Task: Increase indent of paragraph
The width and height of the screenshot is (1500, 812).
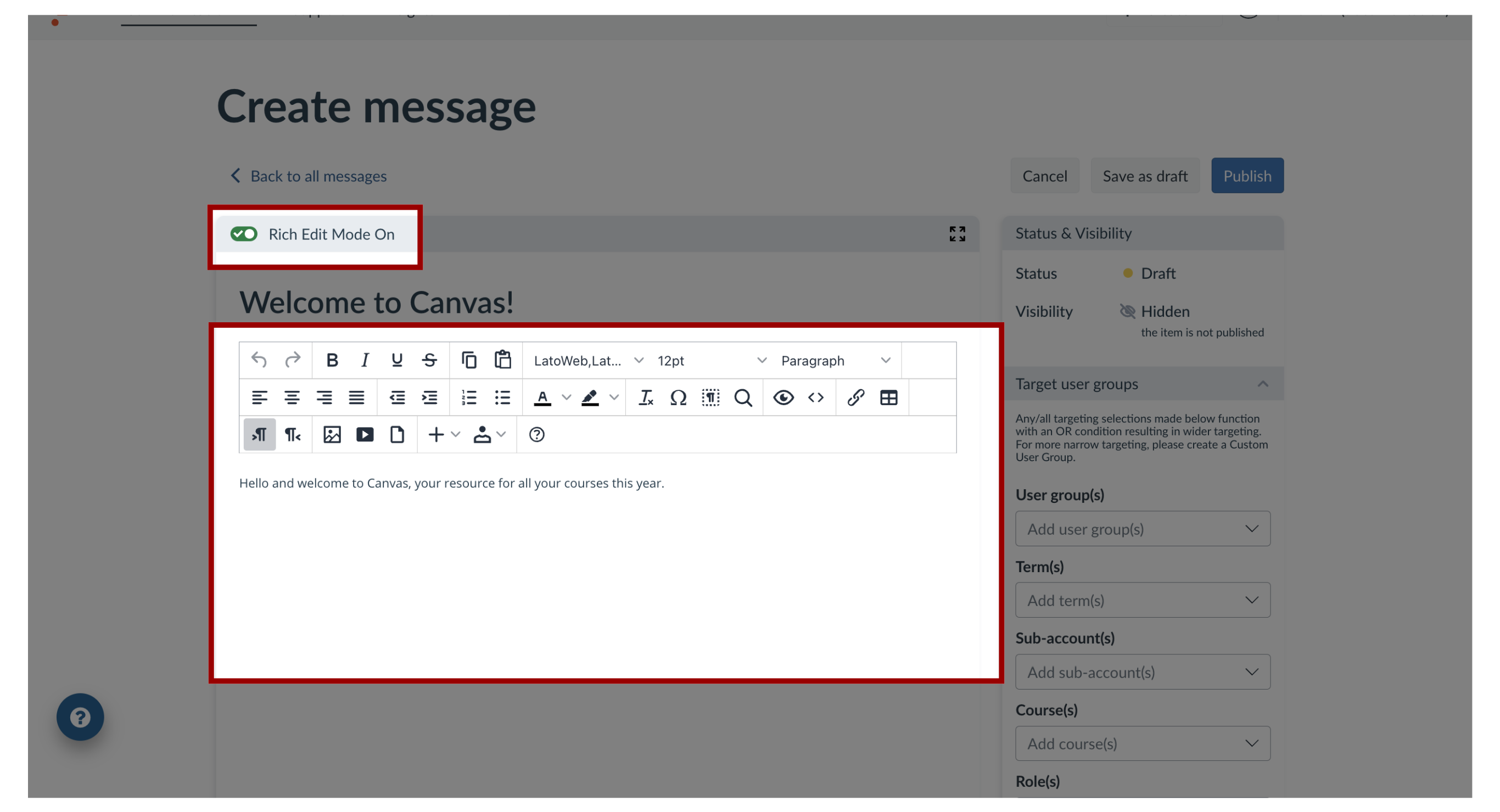Action: (430, 397)
